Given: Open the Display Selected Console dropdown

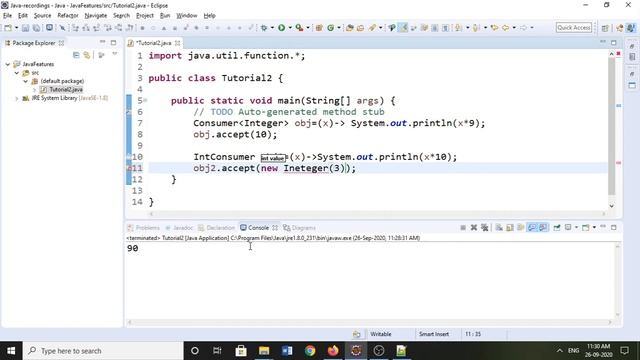Looking at the screenshot, I should coord(576,228).
